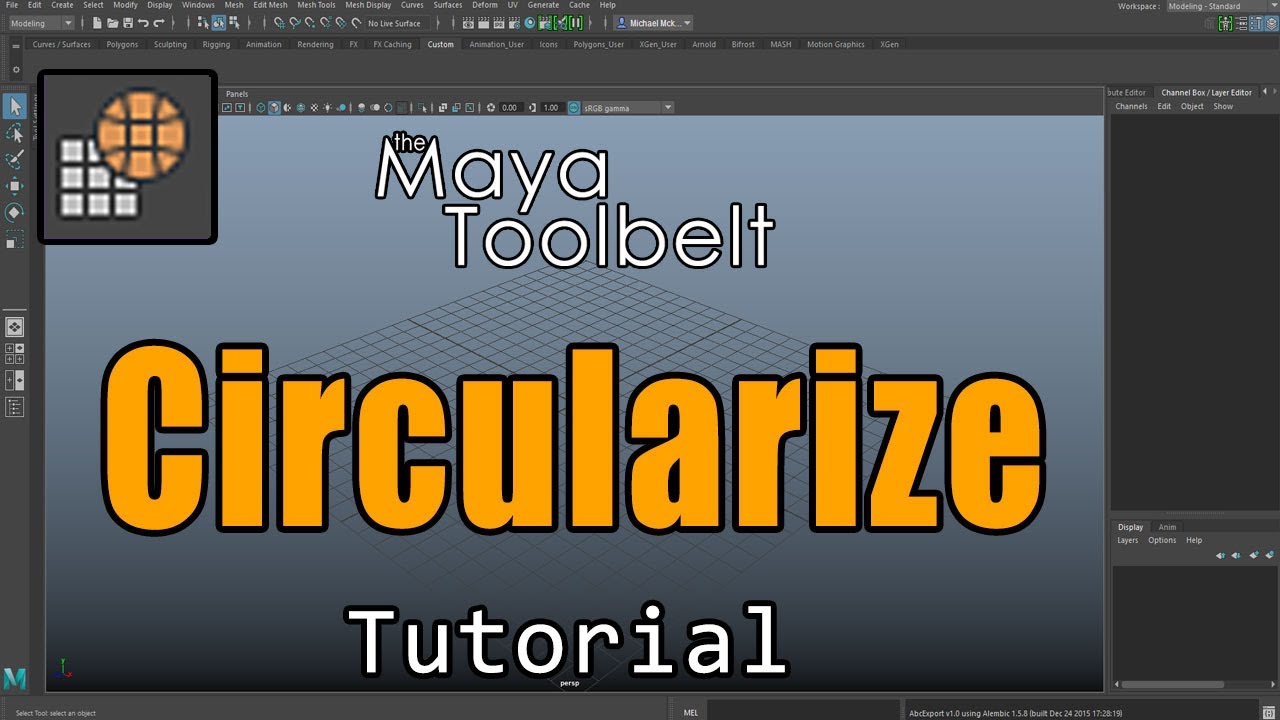Open the Edit Mesh menu
This screenshot has height=720, width=1280.
tap(270, 5)
